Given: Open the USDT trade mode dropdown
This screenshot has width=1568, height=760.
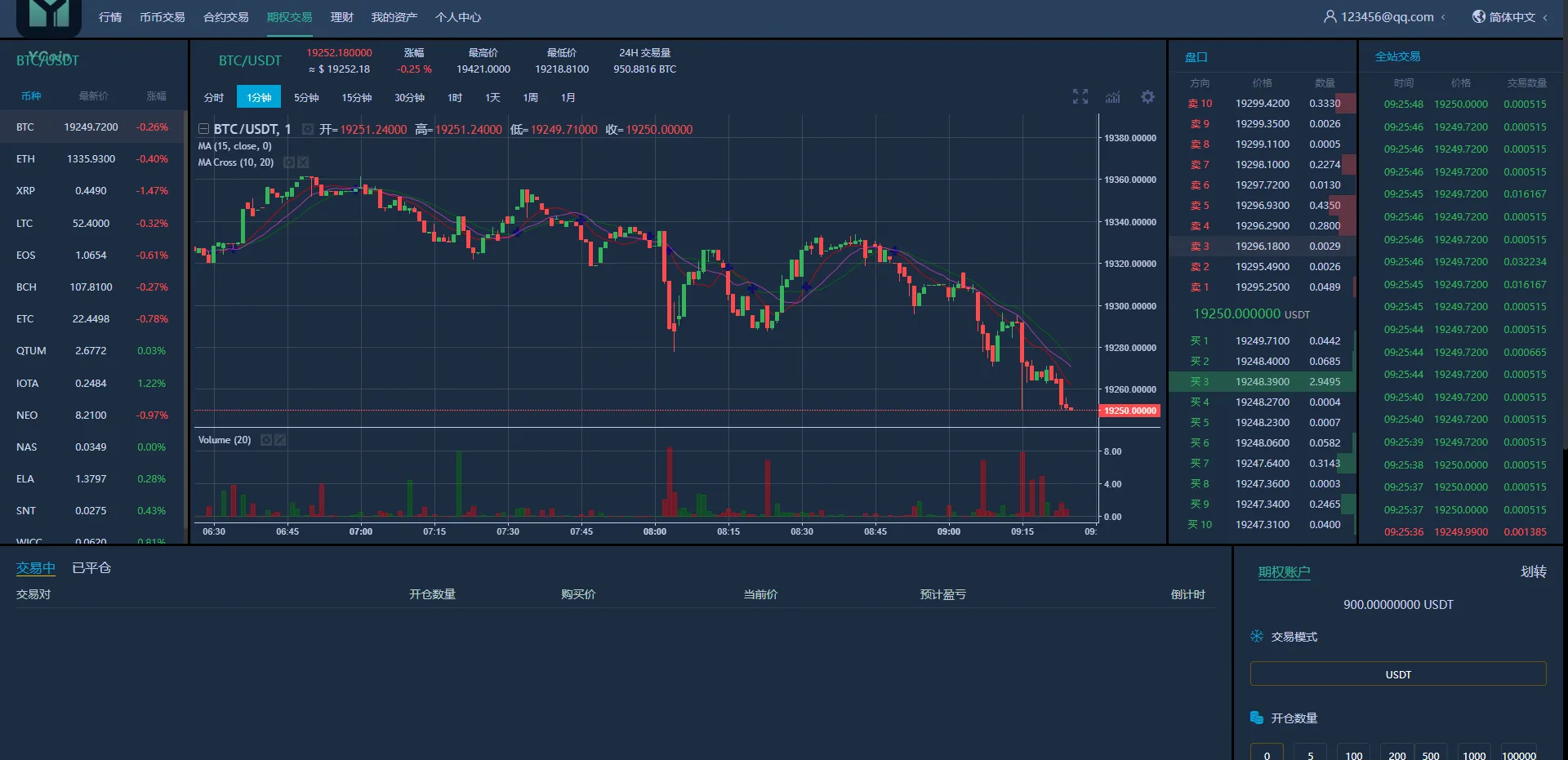Looking at the screenshot, I should click(x=1397, y=674).
